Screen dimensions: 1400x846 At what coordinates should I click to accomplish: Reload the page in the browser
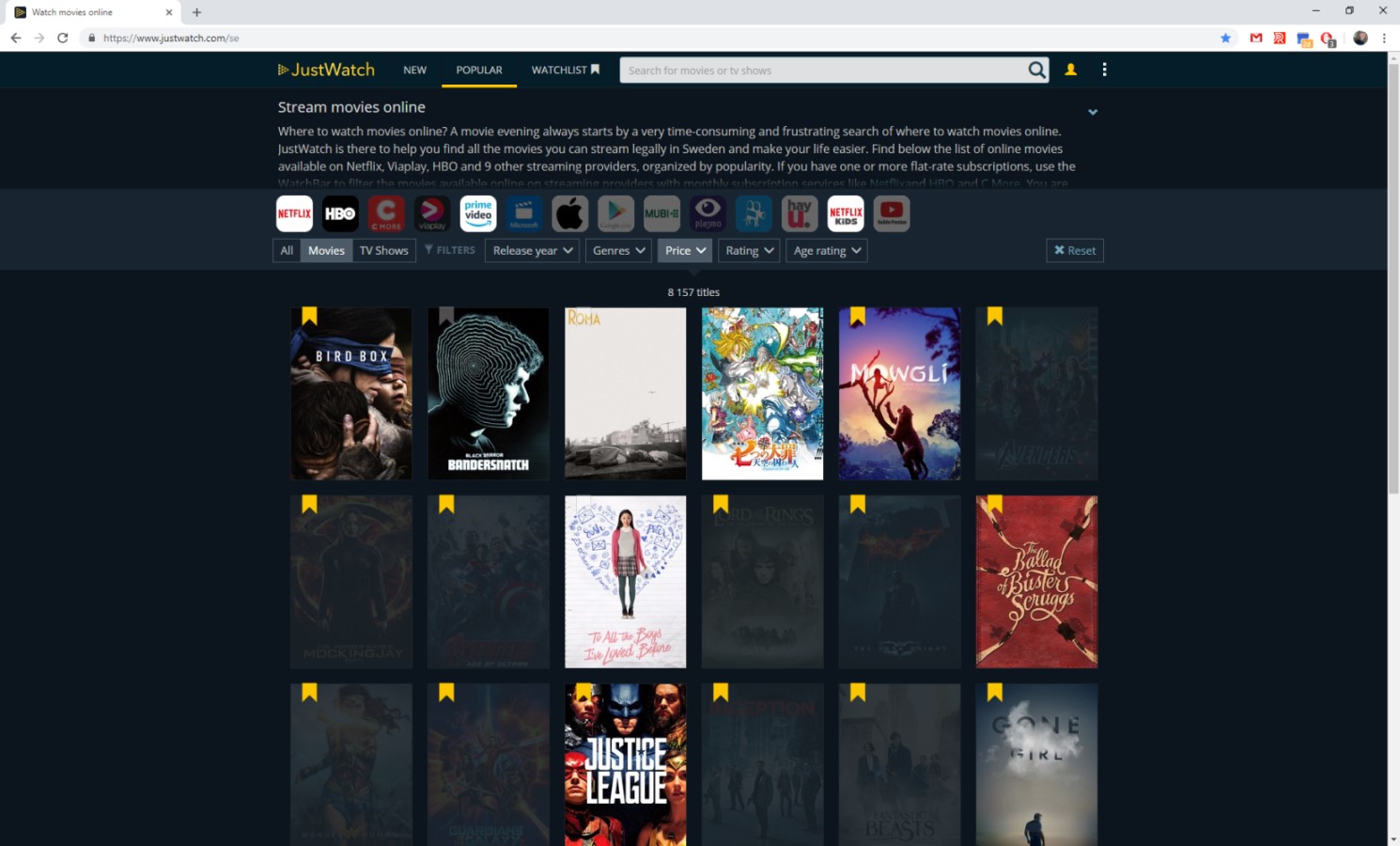click(62, 38)
